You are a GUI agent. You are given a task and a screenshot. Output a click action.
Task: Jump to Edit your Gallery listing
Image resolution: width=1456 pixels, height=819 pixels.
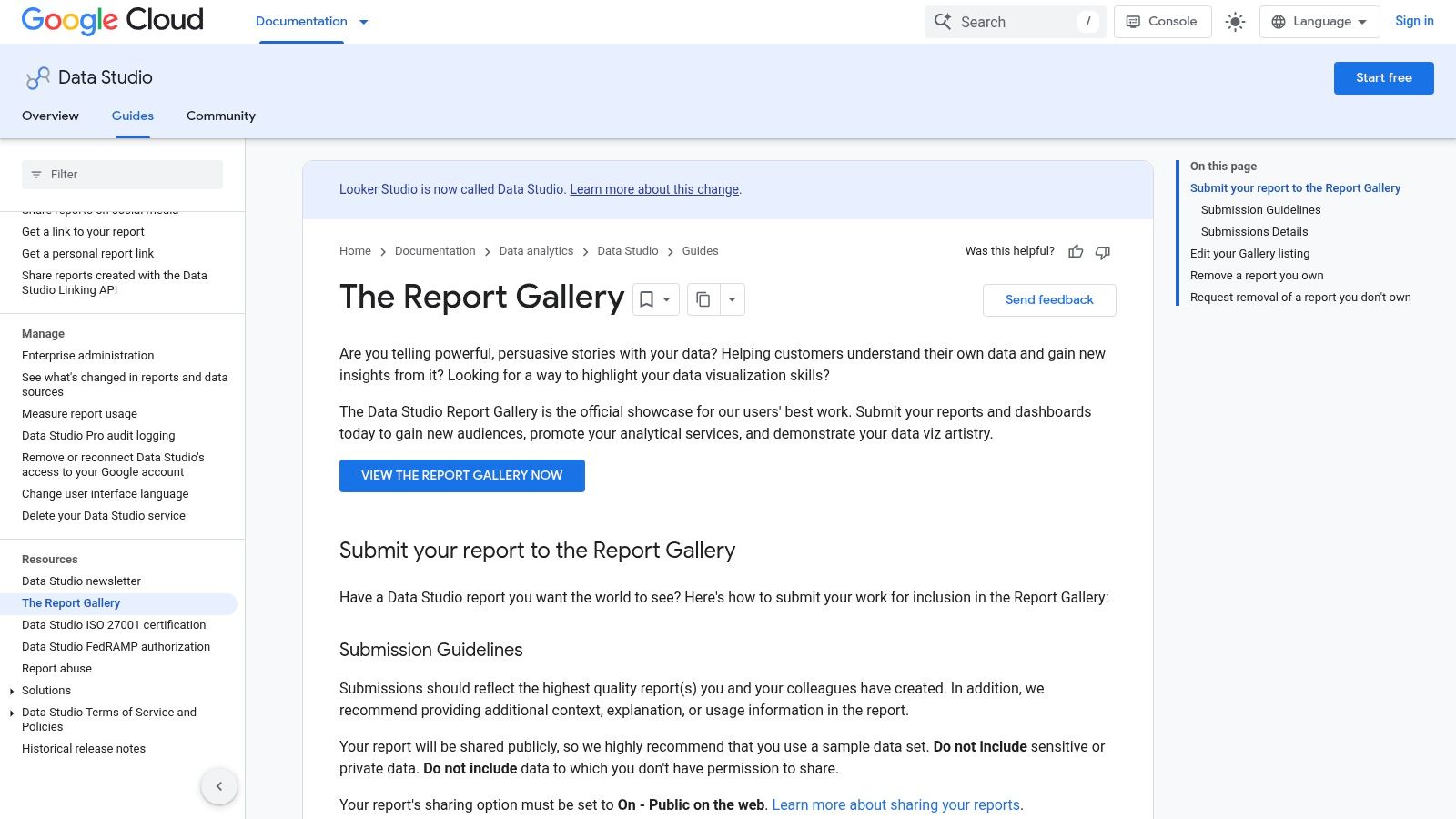[1249, 254]
